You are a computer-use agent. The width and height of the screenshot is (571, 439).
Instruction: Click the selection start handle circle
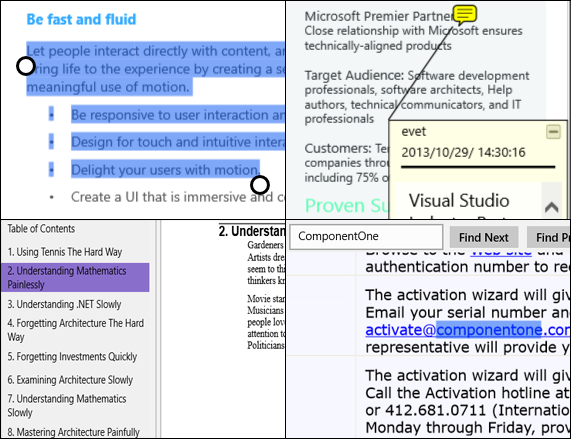(x=25, y=66)
